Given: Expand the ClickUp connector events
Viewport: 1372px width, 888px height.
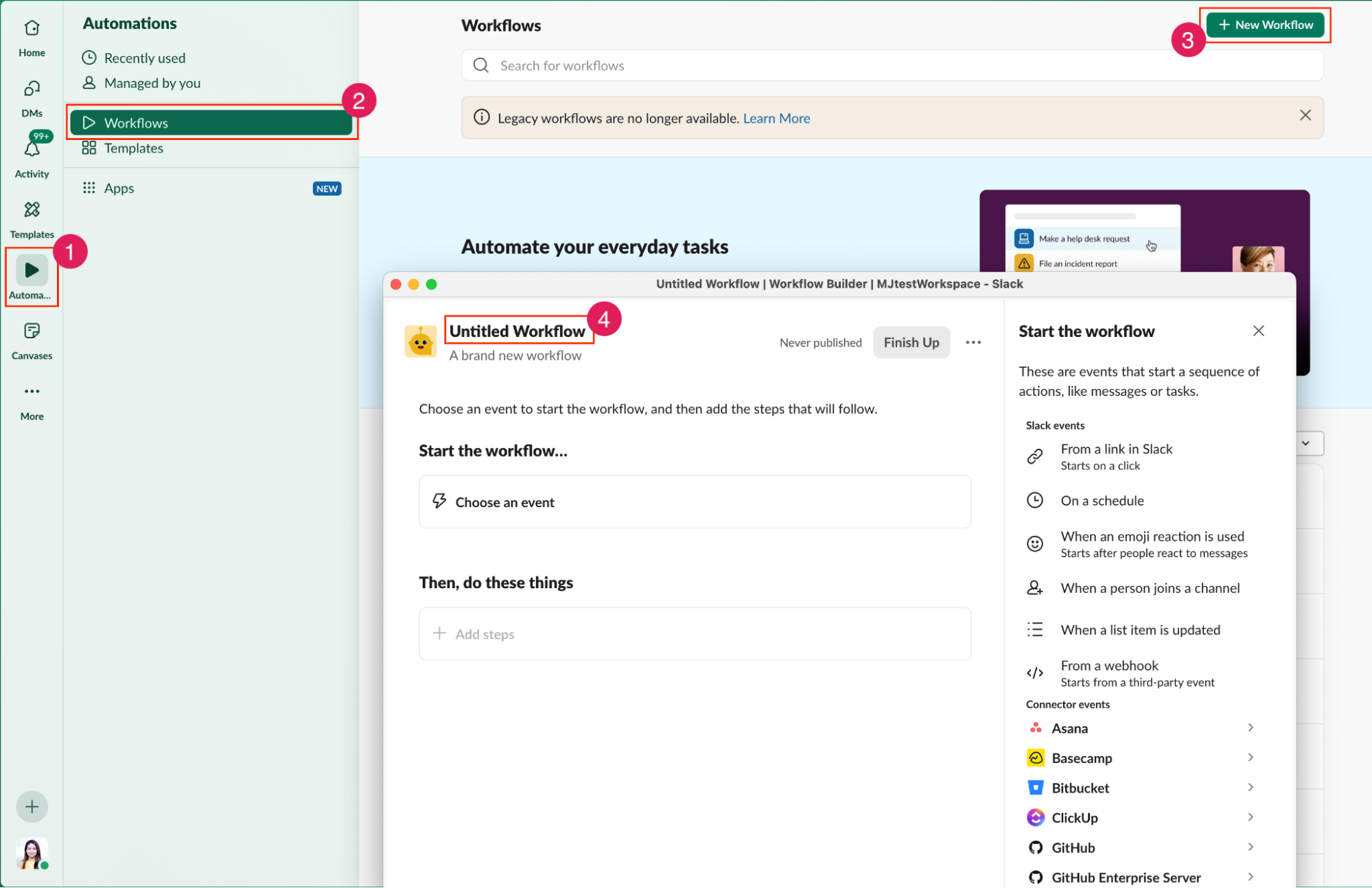Looking at the screenshot, I should coord(1250,817).
